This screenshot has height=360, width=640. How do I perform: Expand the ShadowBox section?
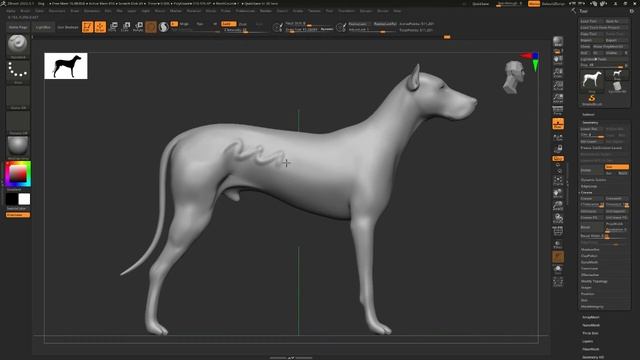tap(590, 249)
